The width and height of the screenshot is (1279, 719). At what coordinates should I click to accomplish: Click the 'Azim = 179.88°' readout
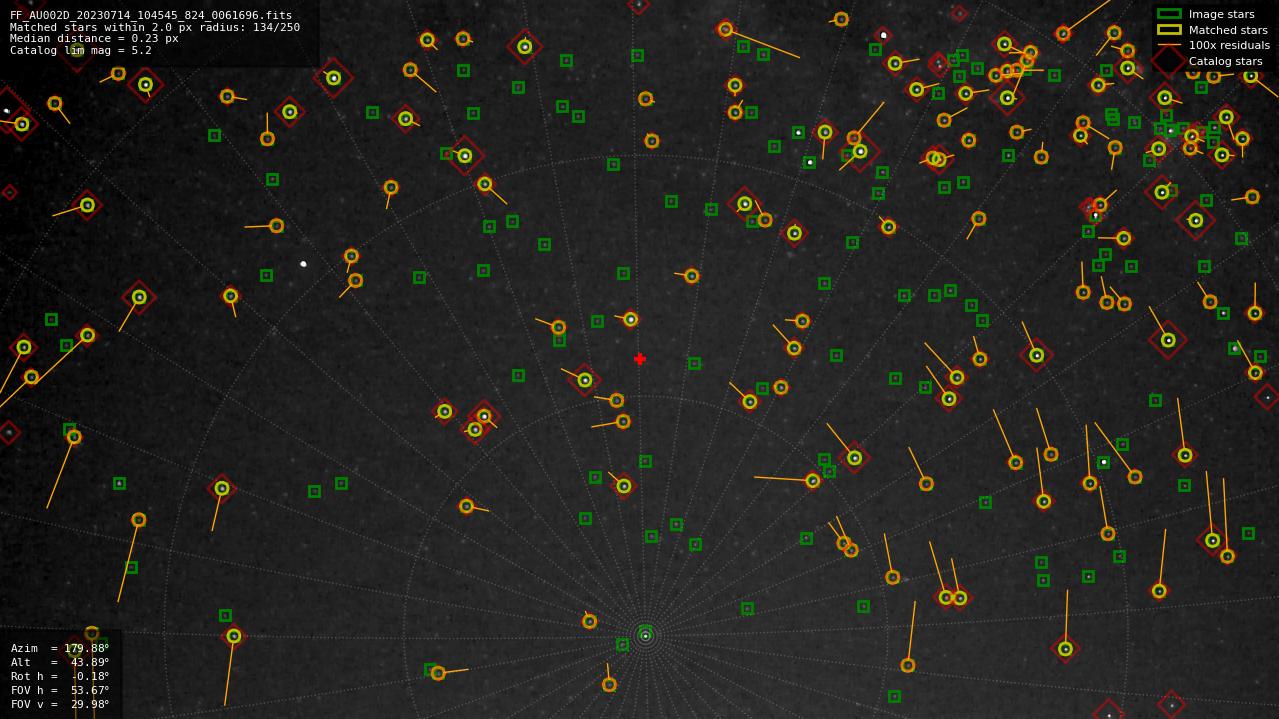[x=60, y=648]
